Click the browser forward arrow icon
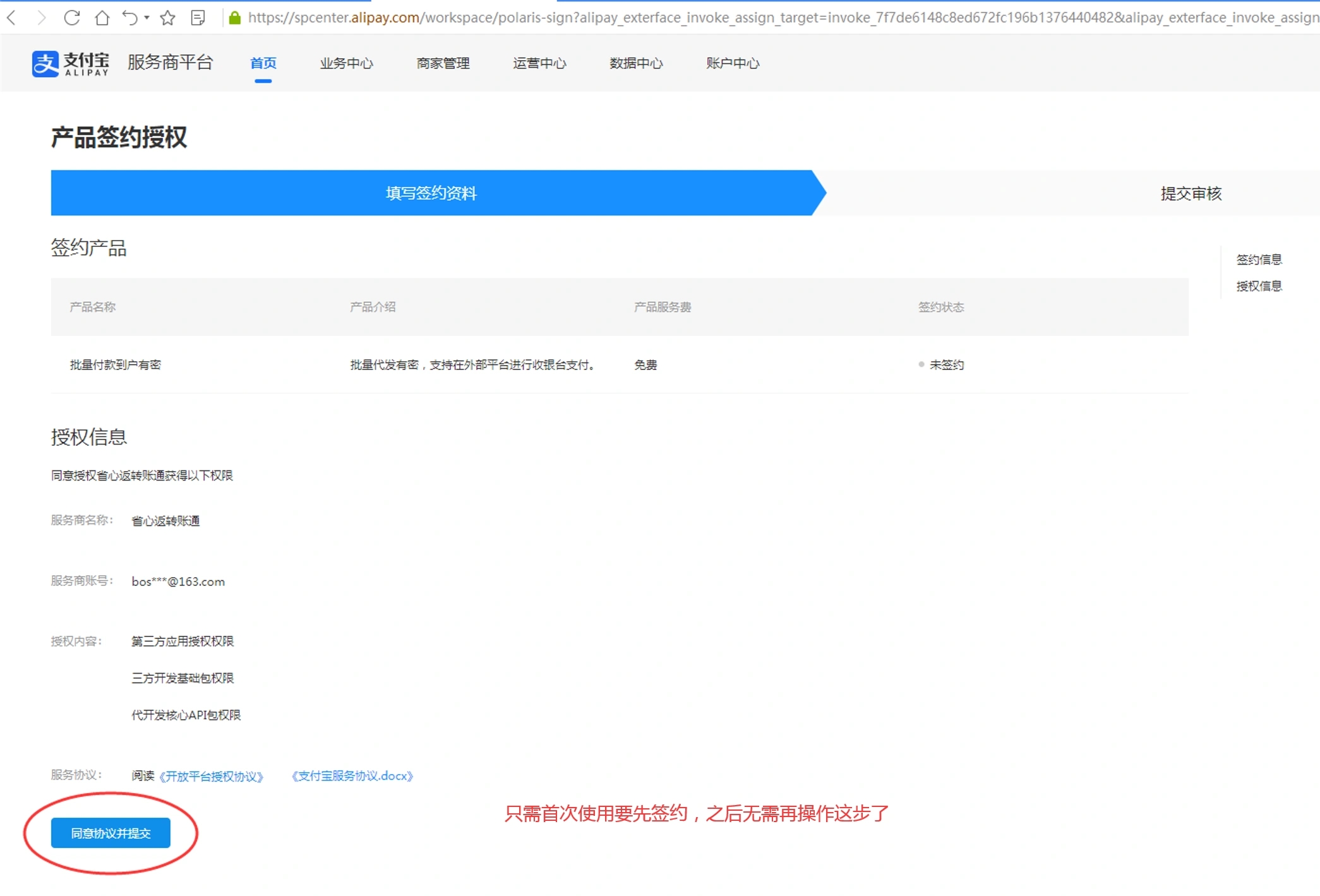The image size is (1320, 896). (41, 18)
